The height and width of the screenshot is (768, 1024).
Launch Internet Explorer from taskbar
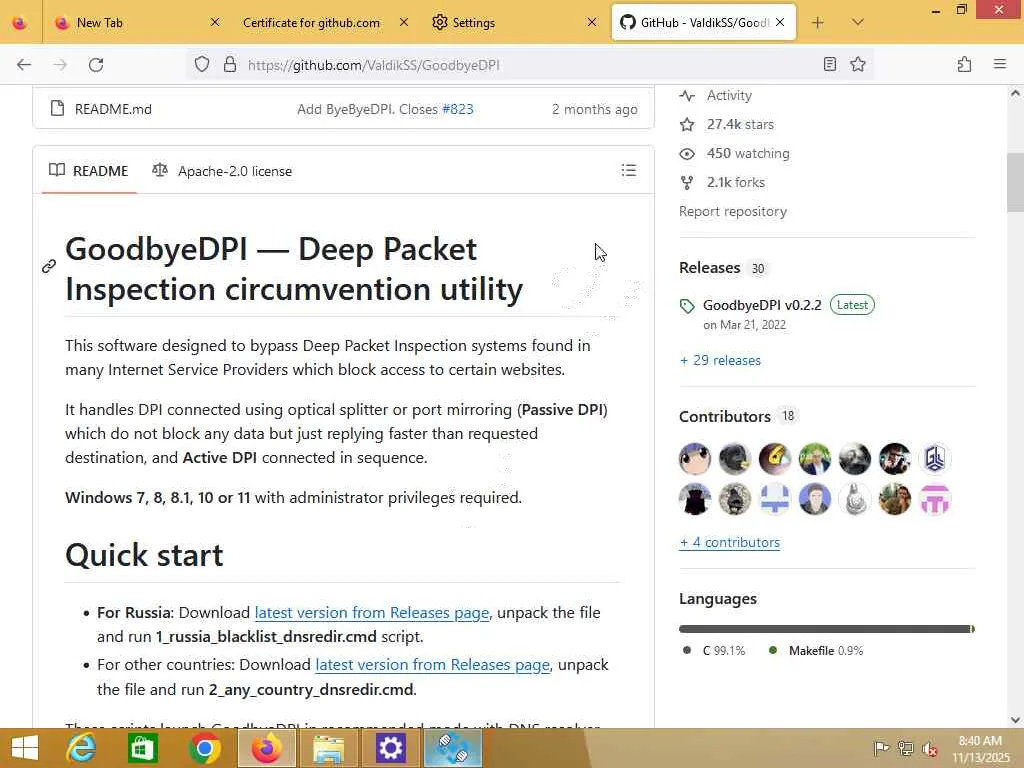[82, 748]
